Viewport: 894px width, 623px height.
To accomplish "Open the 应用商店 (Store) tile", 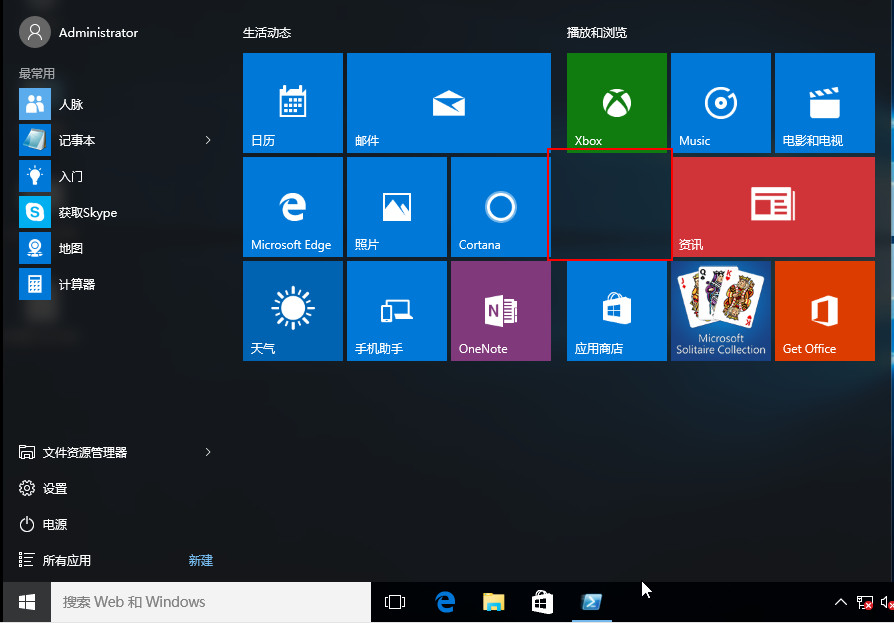I will [x=616, y=310].
